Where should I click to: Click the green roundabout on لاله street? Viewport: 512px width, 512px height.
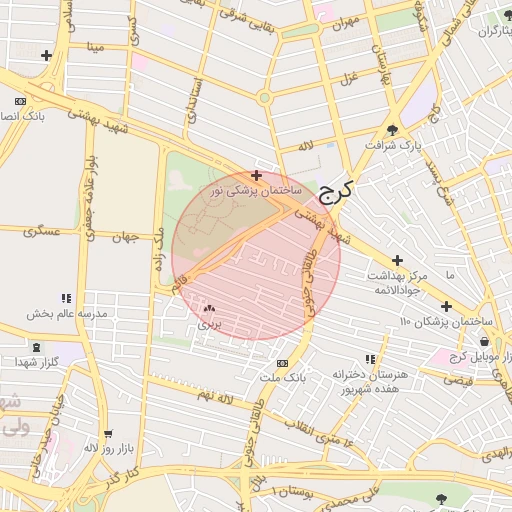click(x=265, y=98)
